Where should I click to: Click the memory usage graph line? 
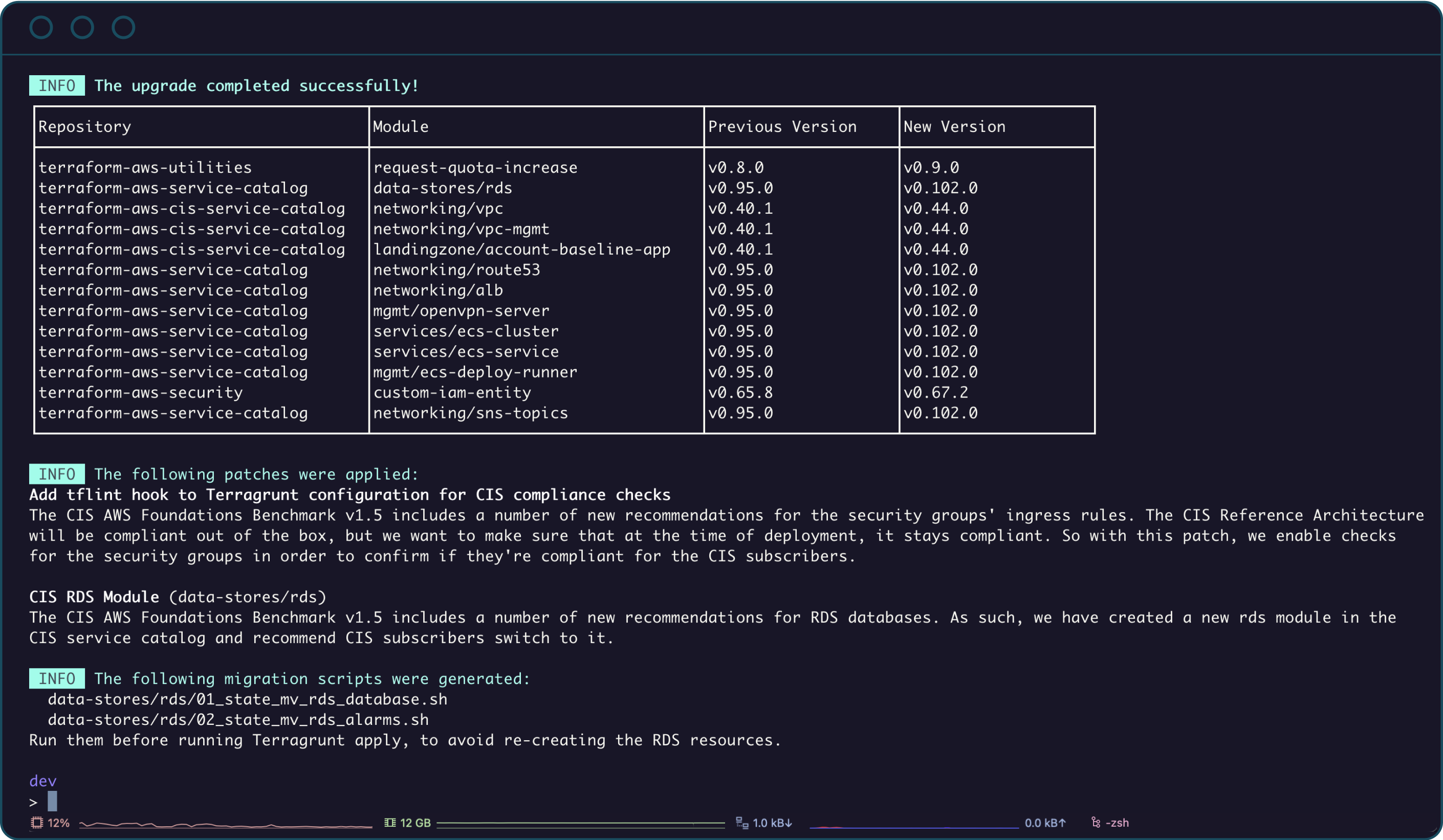(581, 824)
